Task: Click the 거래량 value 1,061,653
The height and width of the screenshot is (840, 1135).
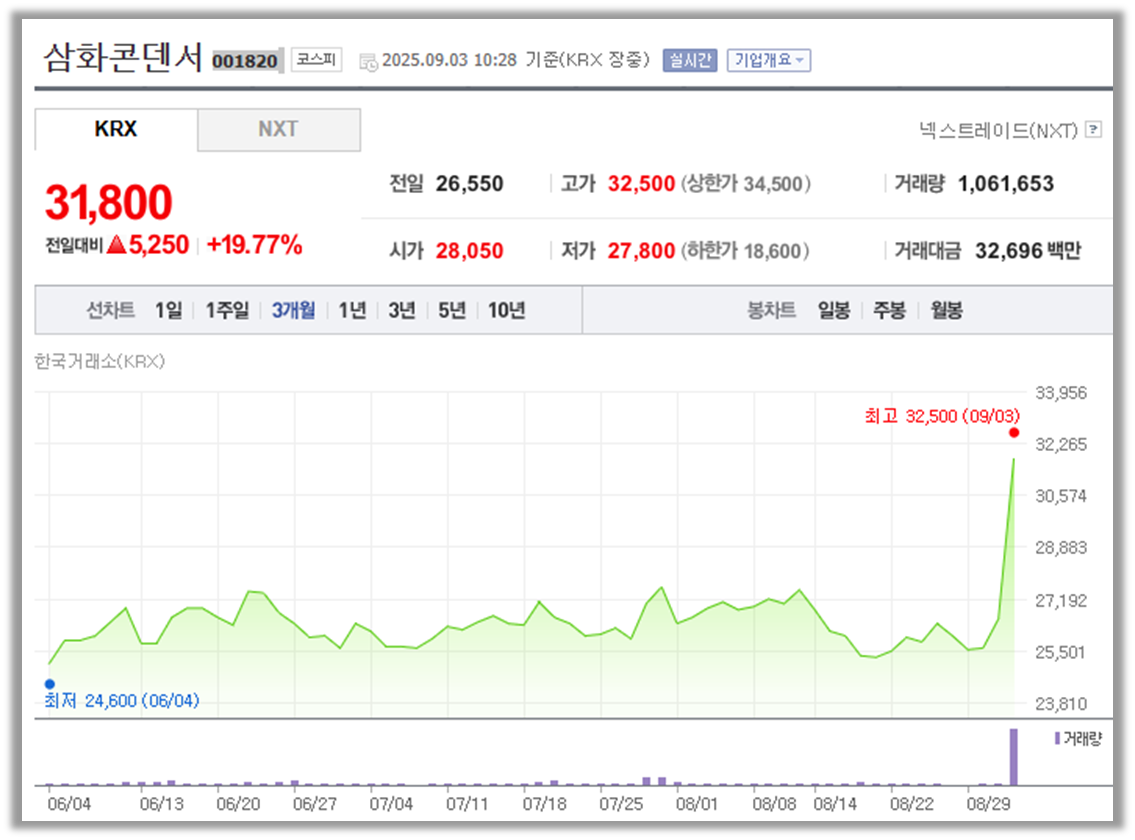Action: point(1006,184)
